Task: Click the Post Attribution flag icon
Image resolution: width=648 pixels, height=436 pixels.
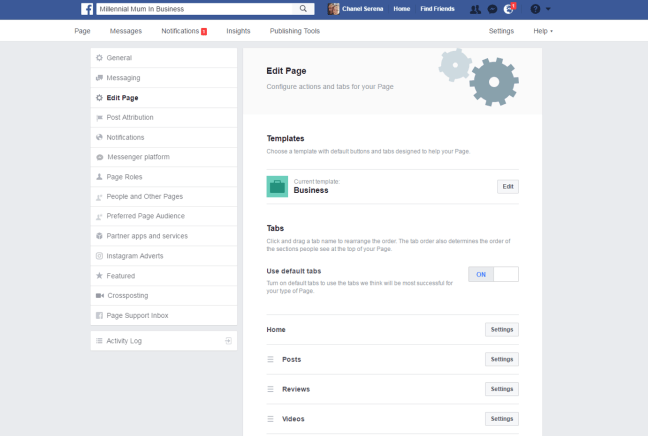Action: [99, 118]
